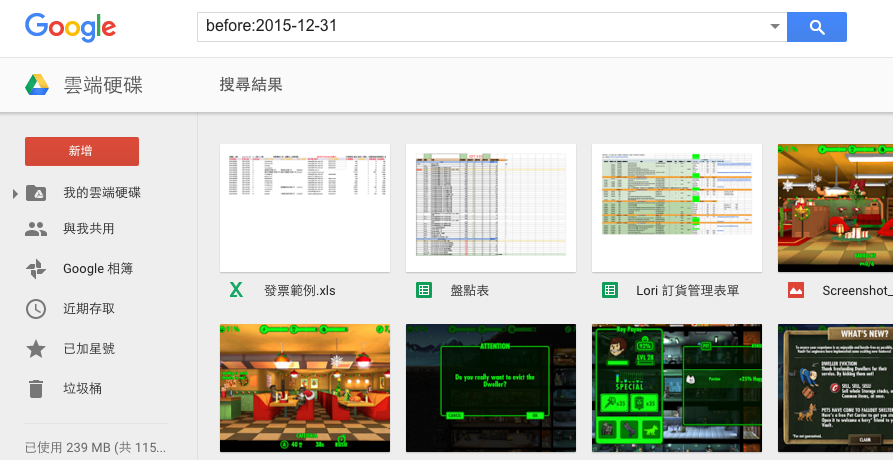Click the Excel file icon for 發票範例.xls
This screenshot has width=893, height=460.
pos(236,290)
